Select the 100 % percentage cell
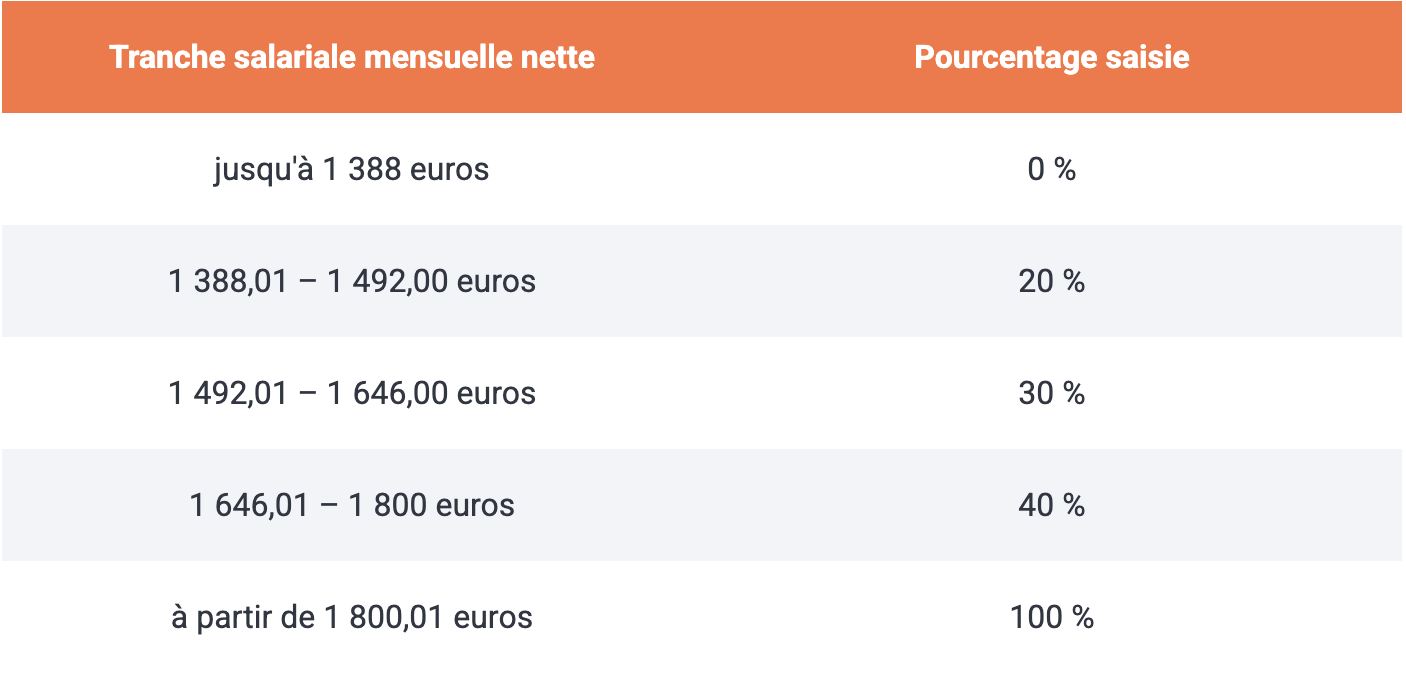The width and height of the screenshot is (1406, 686). (x=1052, y=617)
